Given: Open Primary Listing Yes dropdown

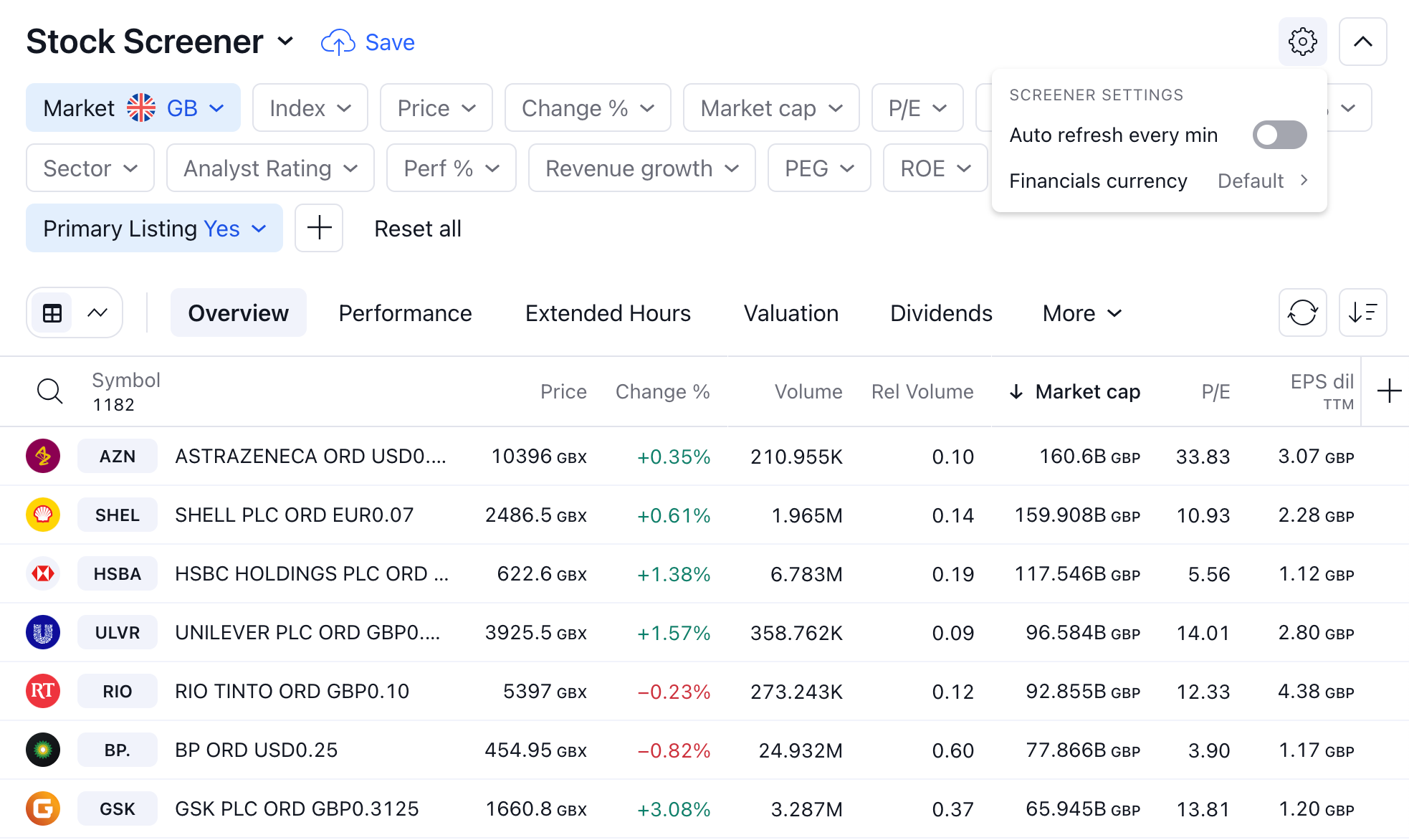Looking at the screenshot, I should click(x=154, y=229).
